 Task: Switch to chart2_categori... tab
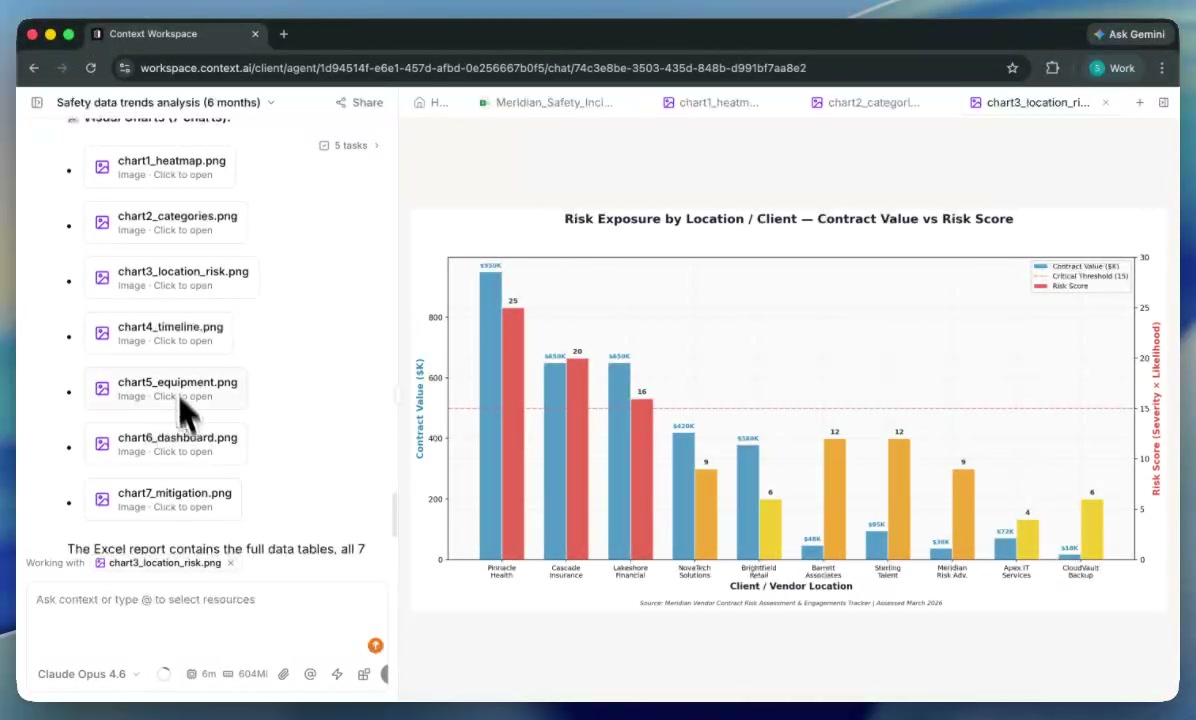point(866,102)
